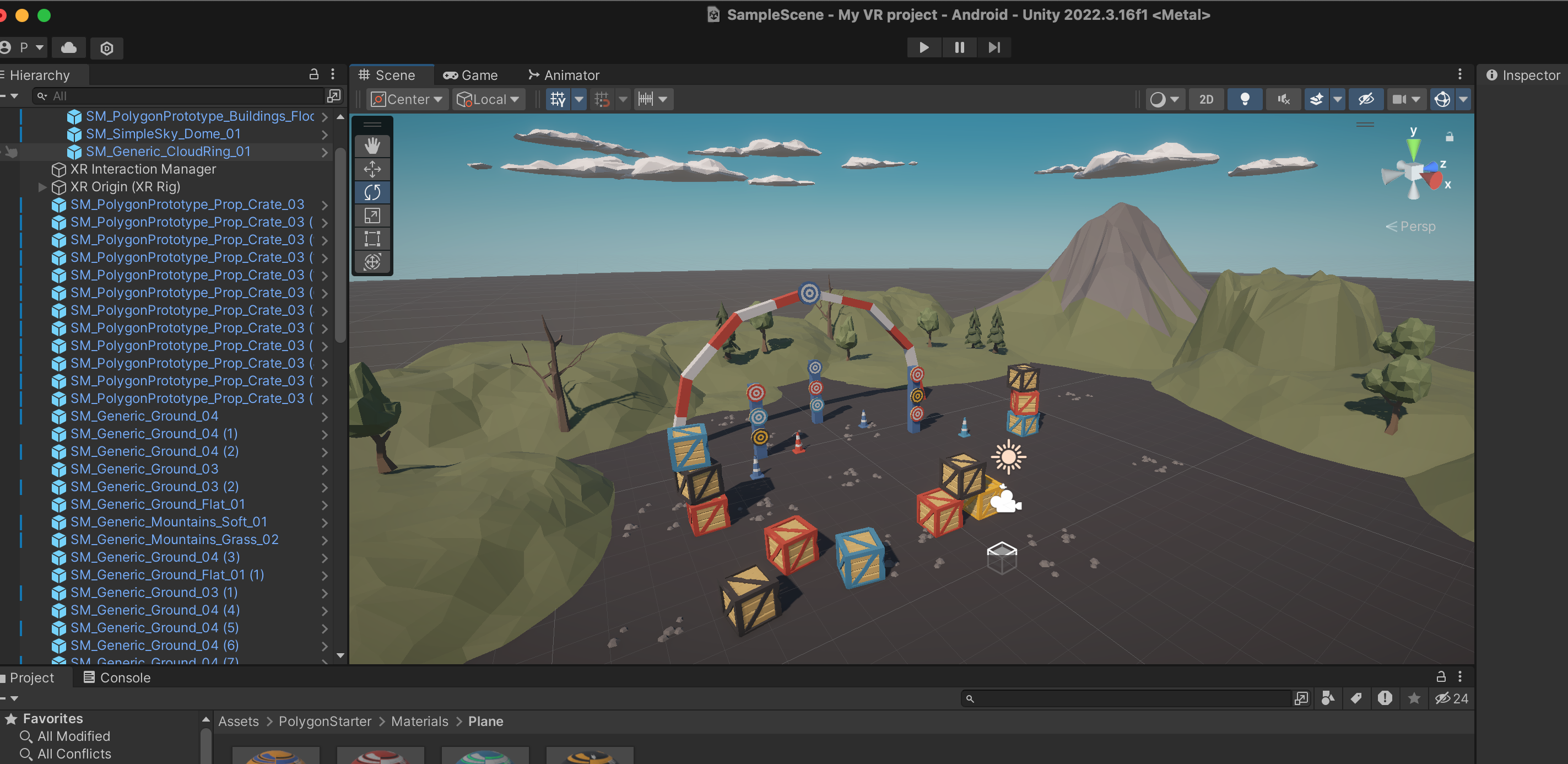Toggle 2D view mode
This screenshot has width=1568, height=764.
(1206, 99)
